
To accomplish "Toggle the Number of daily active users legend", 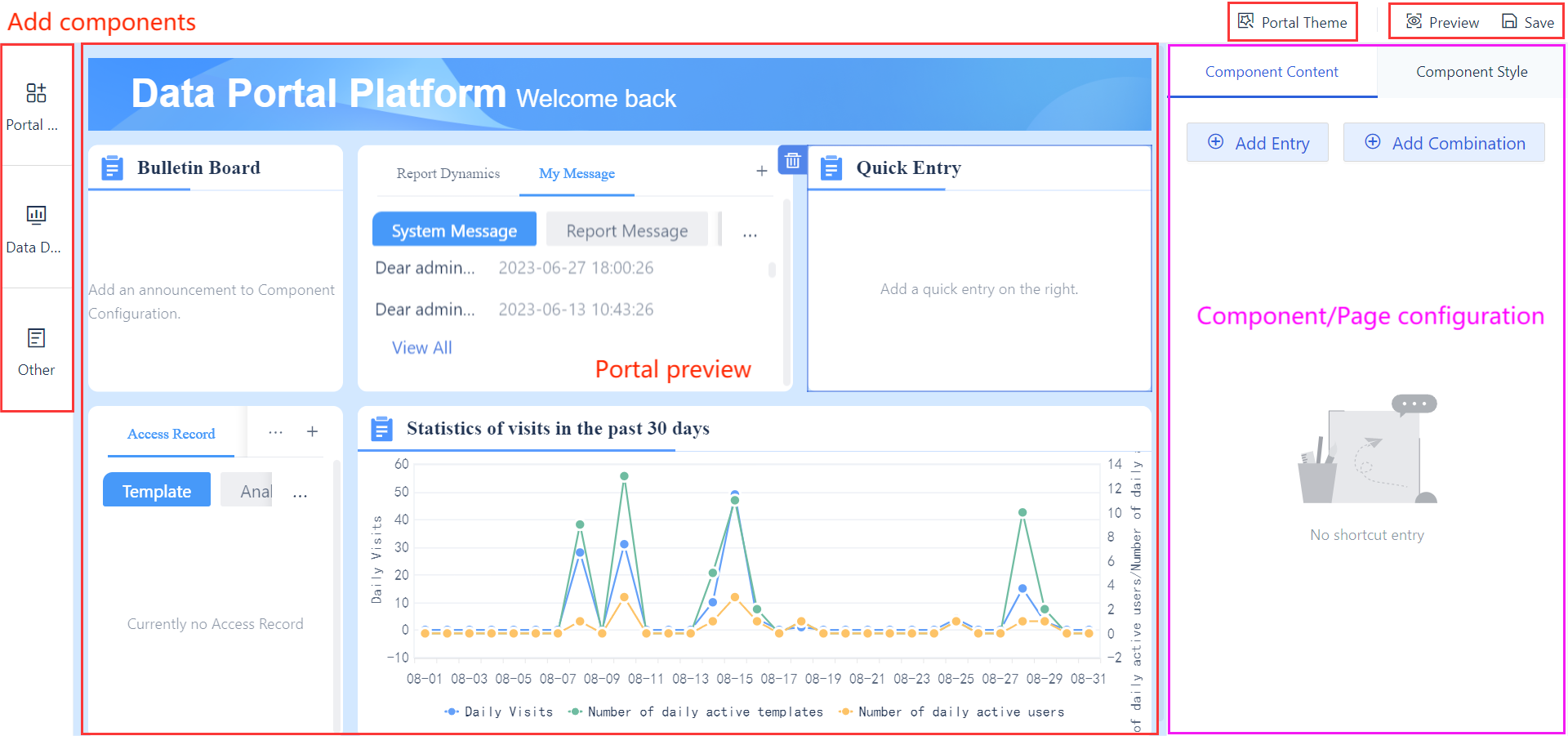I will point(952,711).
